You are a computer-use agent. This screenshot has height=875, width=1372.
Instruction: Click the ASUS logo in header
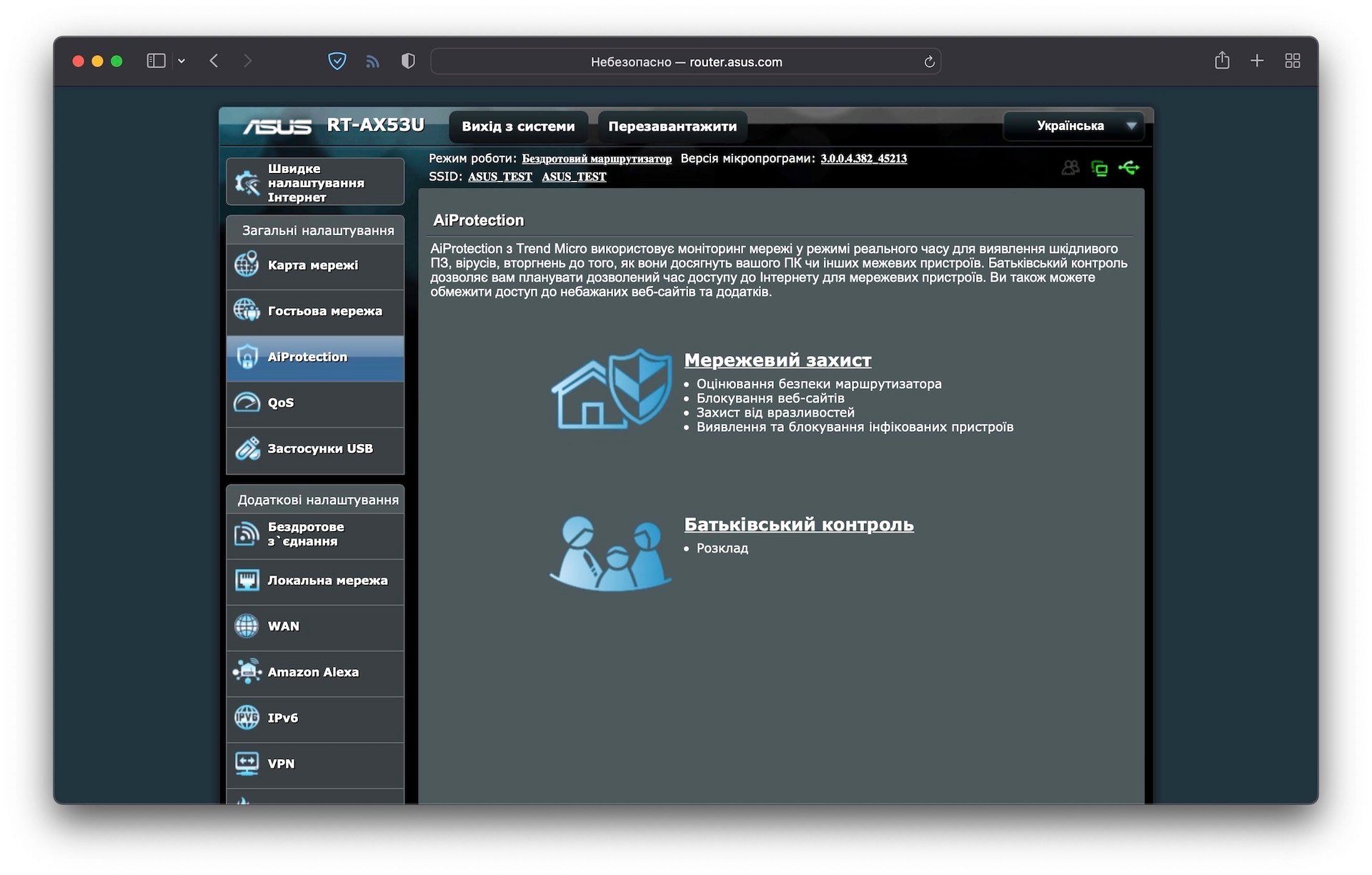coord(277,127)
